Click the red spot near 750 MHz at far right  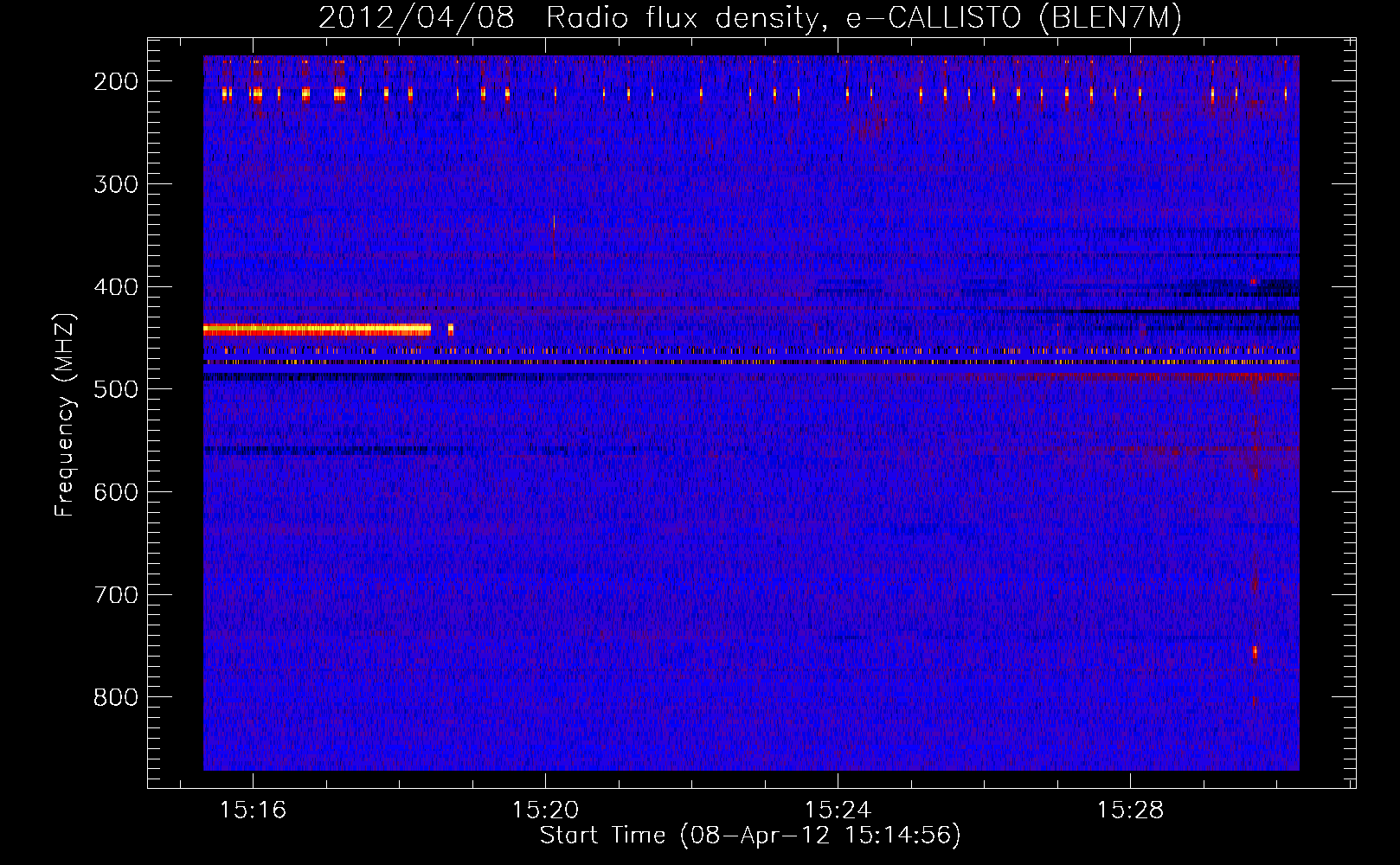click(1255, 653)
